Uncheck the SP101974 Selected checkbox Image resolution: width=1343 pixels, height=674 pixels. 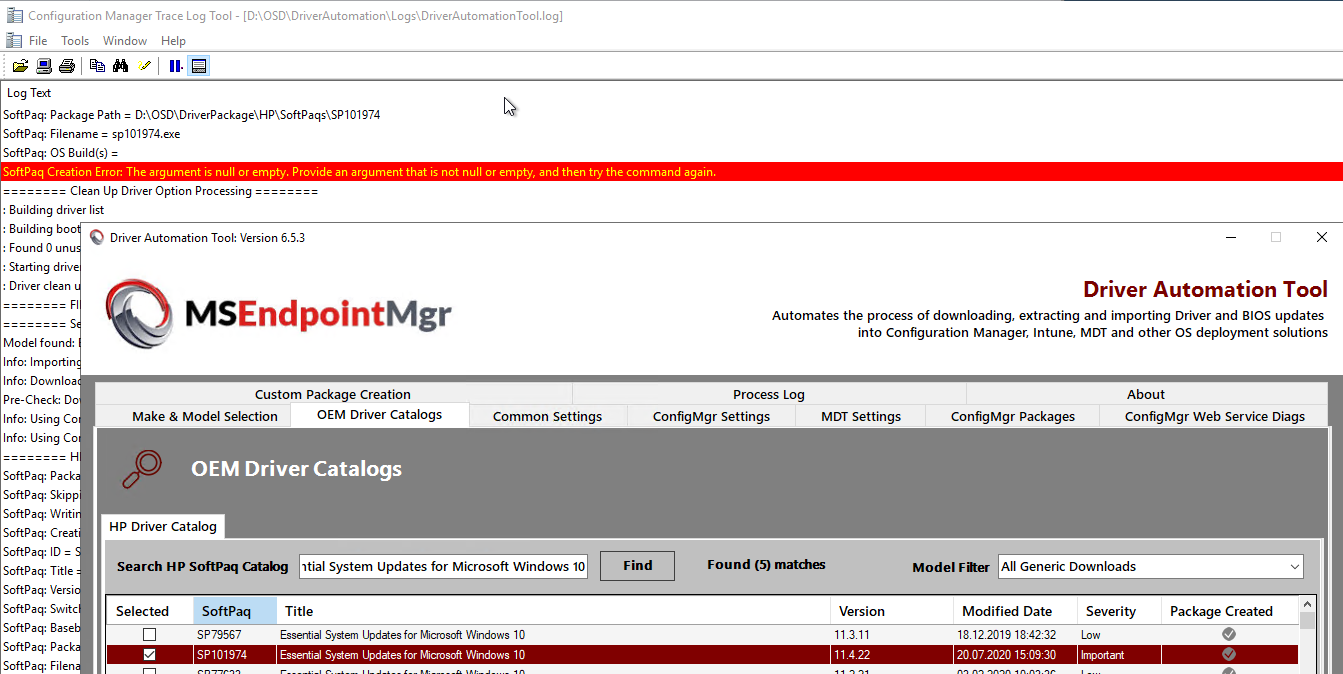tap(149, 654)
